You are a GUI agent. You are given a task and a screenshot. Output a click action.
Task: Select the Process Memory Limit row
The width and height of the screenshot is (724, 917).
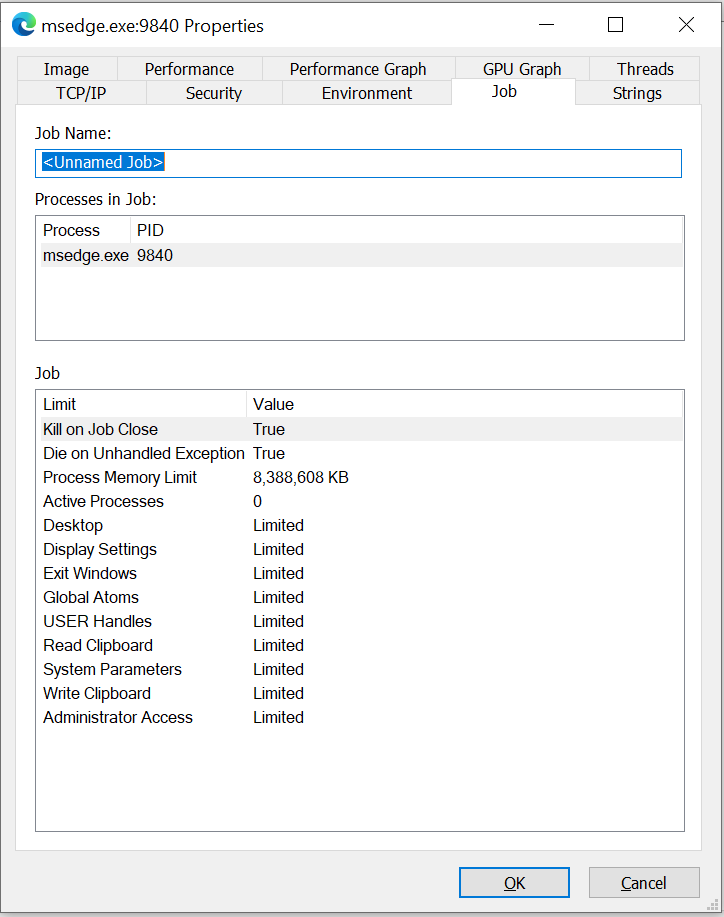click(150, 477)
